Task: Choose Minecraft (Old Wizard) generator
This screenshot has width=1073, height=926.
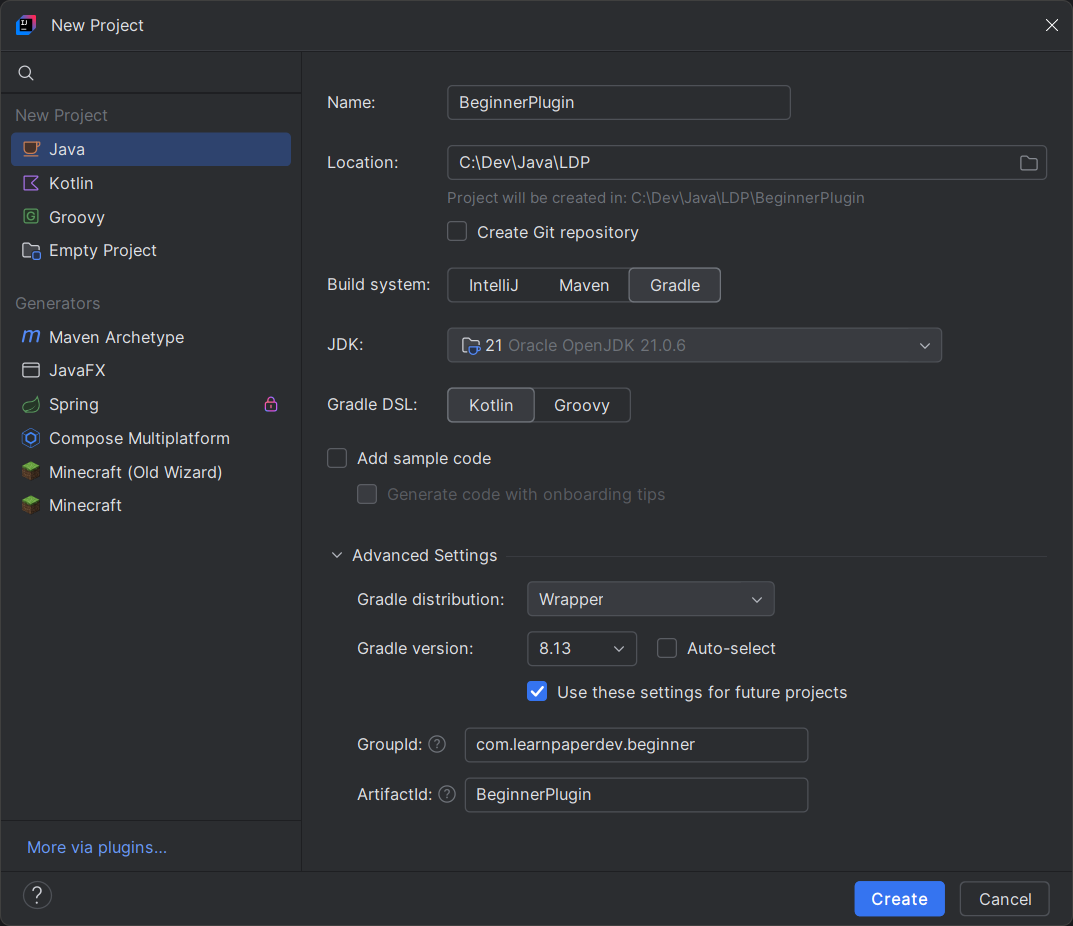Action: [x=135, y=472]
